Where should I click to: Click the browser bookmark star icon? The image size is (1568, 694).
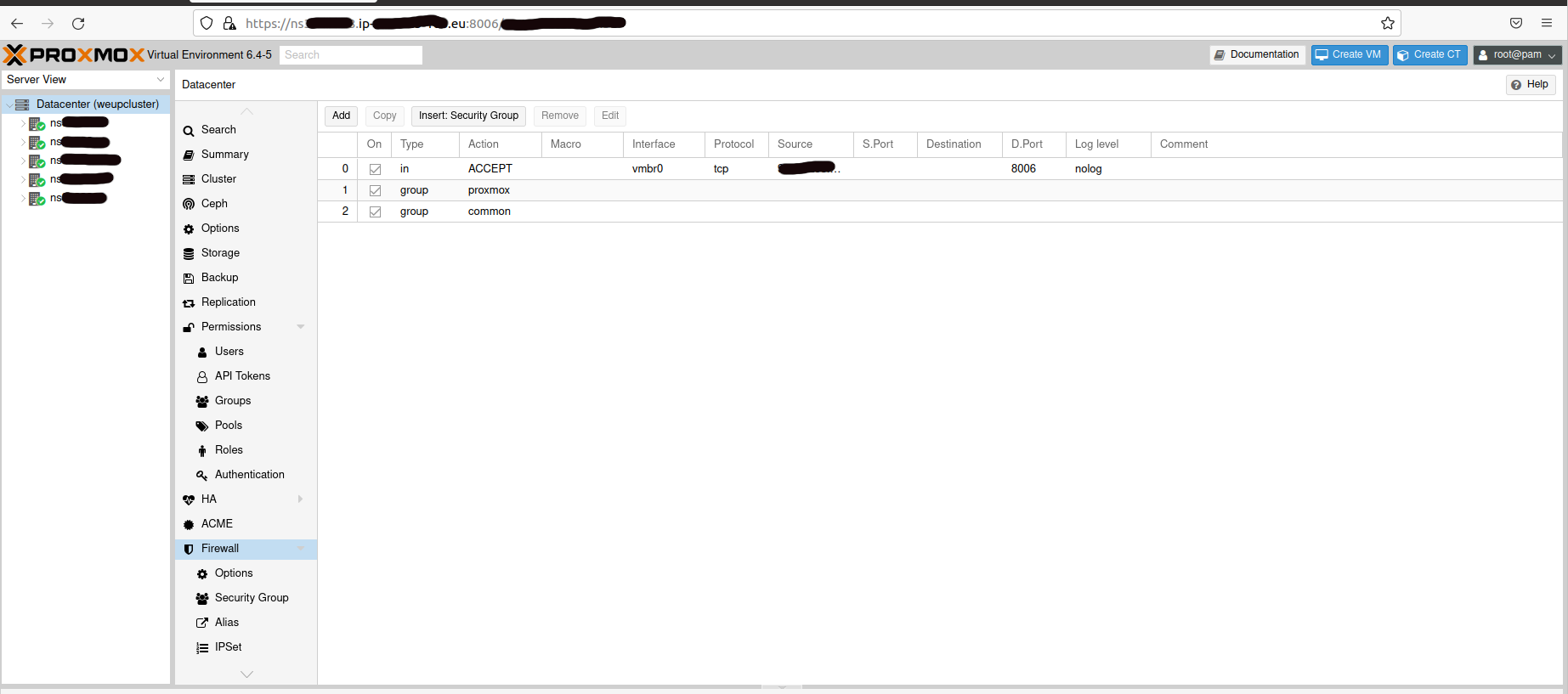[1388, 23]
